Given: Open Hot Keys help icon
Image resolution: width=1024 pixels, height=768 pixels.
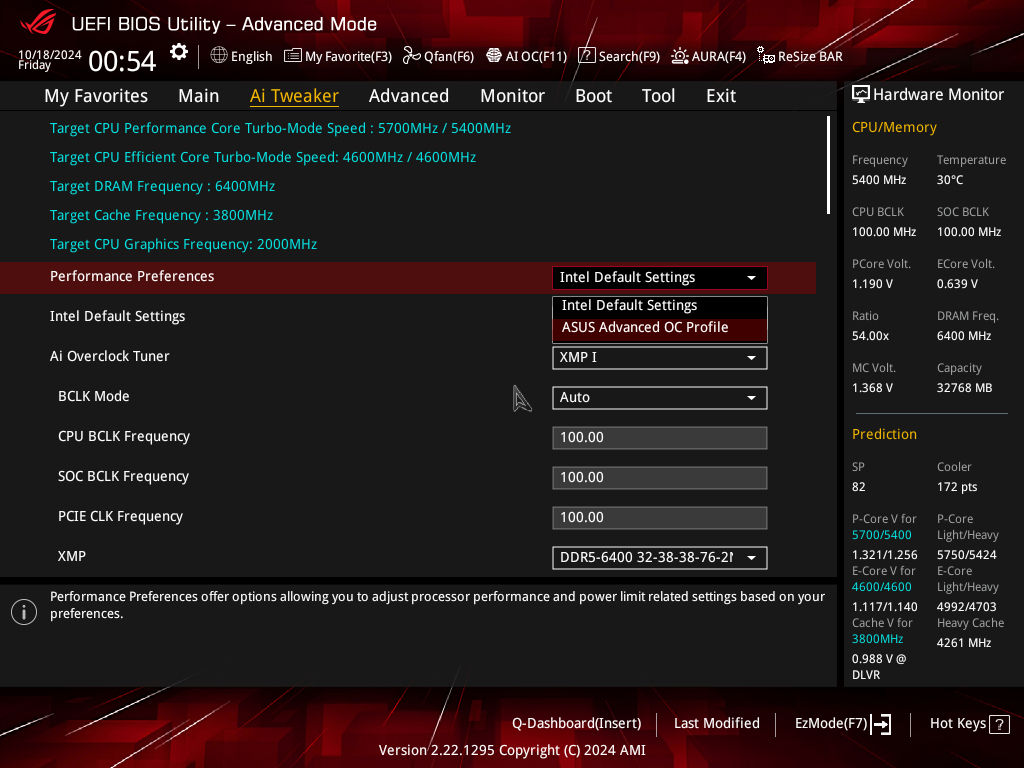Looking at the screenshot, I should click(999, 724).
